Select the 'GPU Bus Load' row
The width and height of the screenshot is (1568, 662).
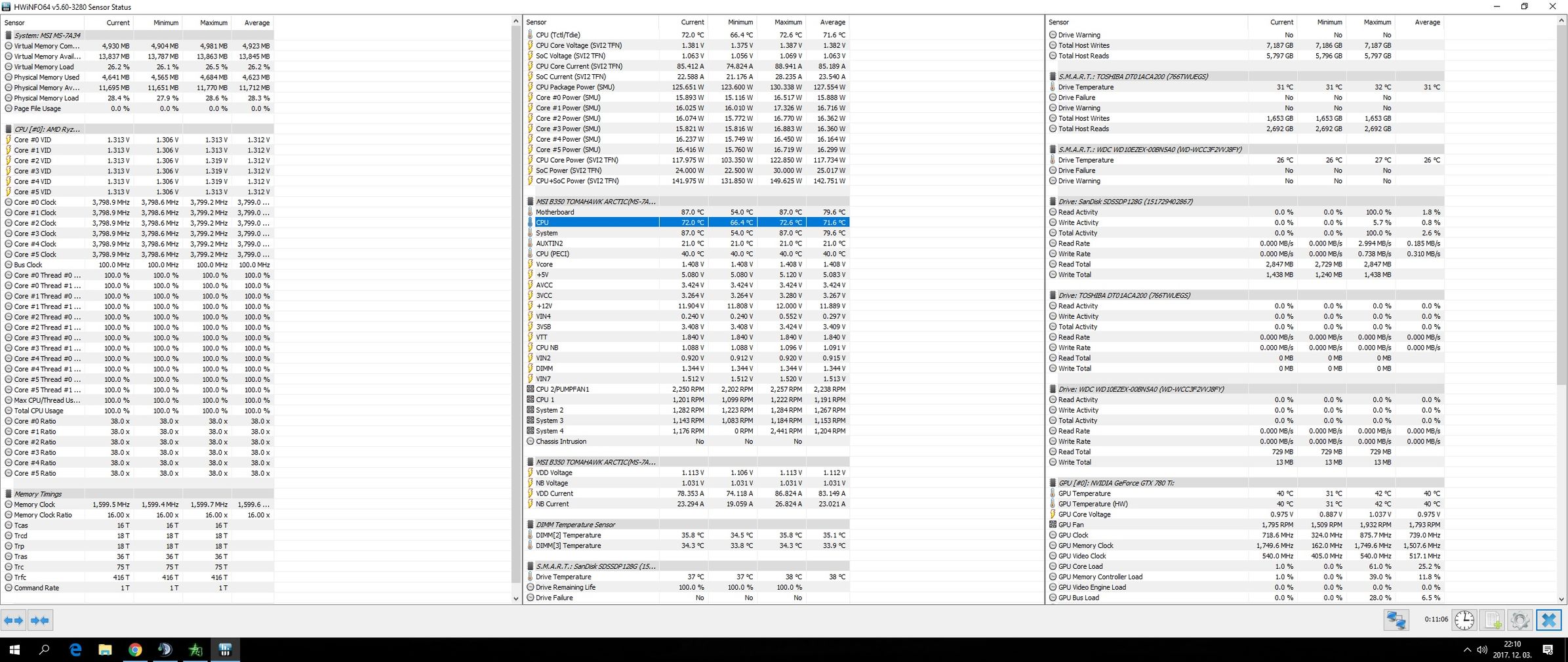[1245, 598]
